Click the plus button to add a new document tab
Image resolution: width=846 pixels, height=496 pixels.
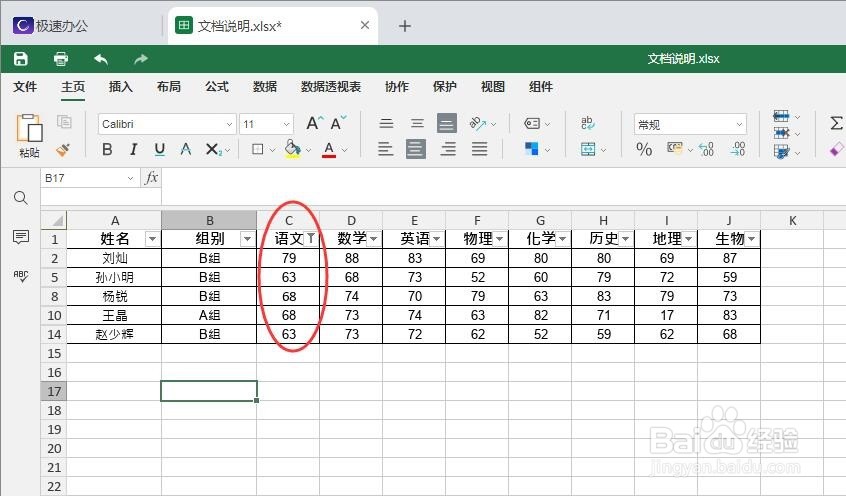pos(405,26)
